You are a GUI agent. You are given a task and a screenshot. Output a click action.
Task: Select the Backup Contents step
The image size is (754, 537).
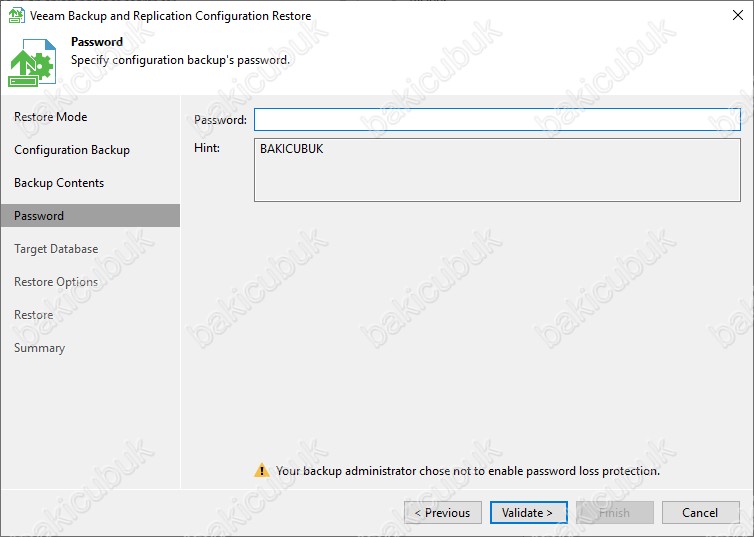(59, 183)
